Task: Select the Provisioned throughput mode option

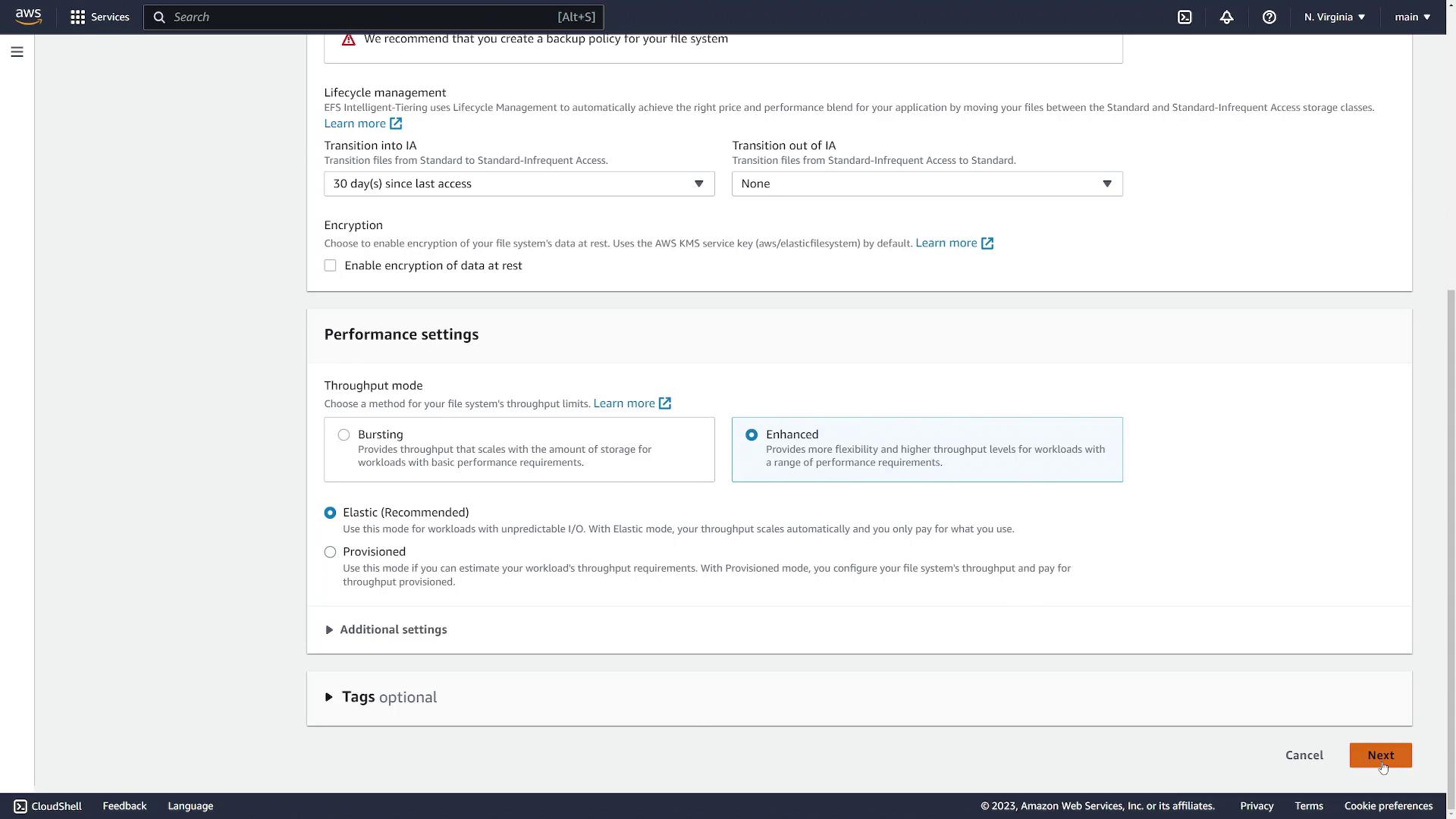Action: coord(329,553)
